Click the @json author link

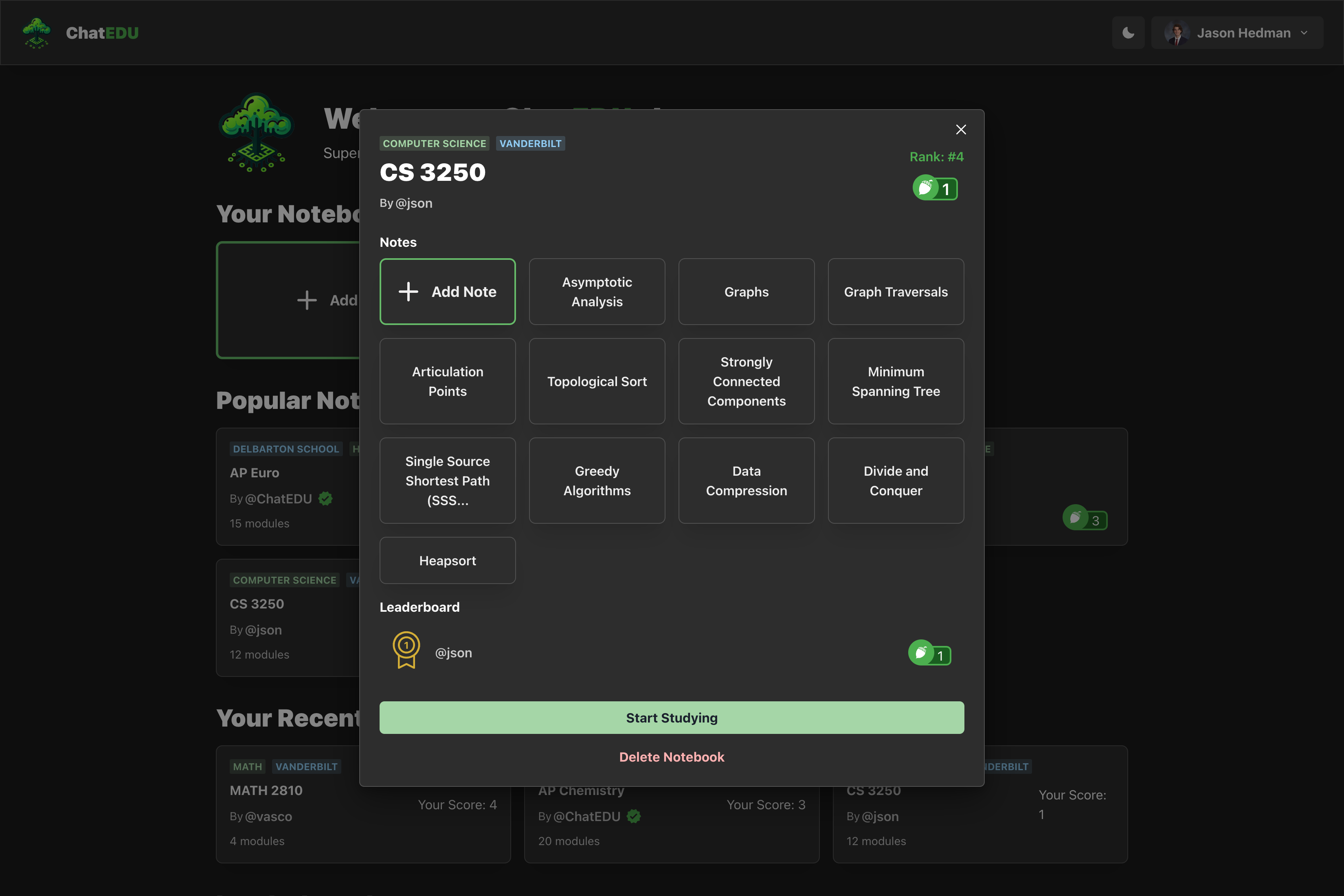coord(414,203)
